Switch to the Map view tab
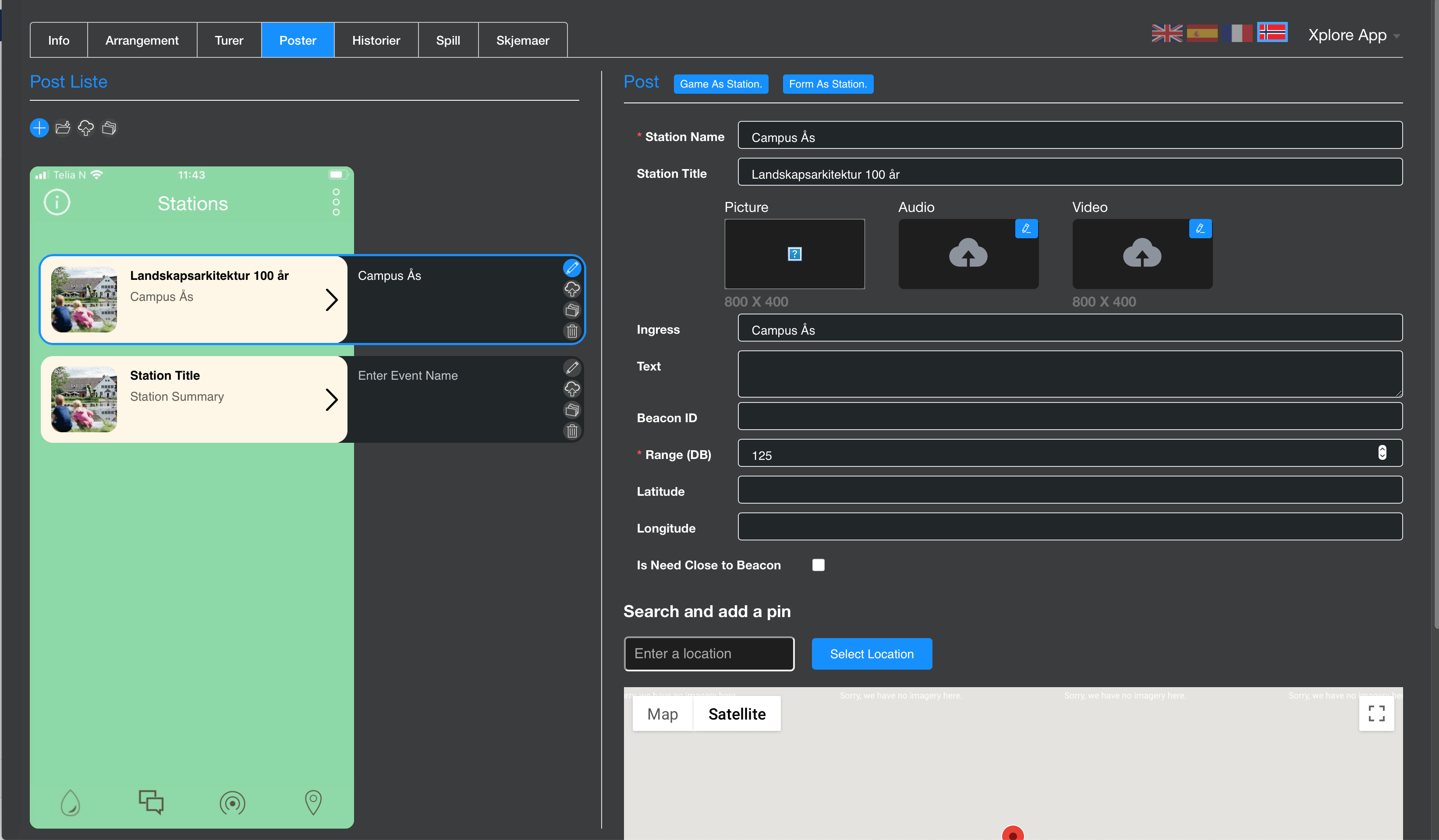 (x=662, y=714)
